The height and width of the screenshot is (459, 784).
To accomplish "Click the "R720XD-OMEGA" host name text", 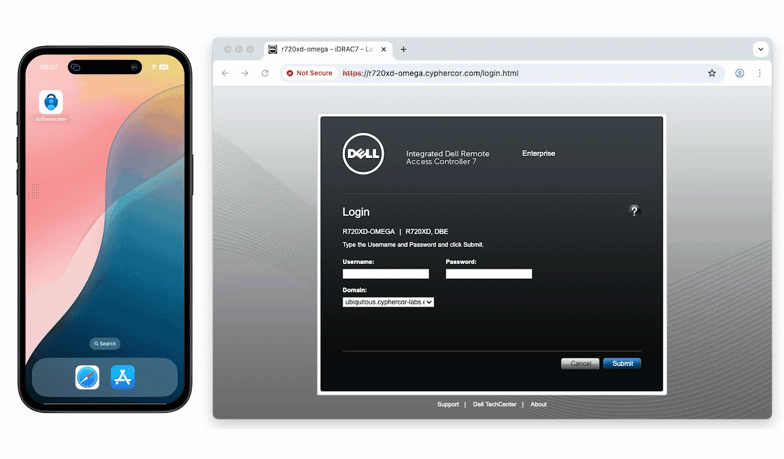I will pos(368,232).
